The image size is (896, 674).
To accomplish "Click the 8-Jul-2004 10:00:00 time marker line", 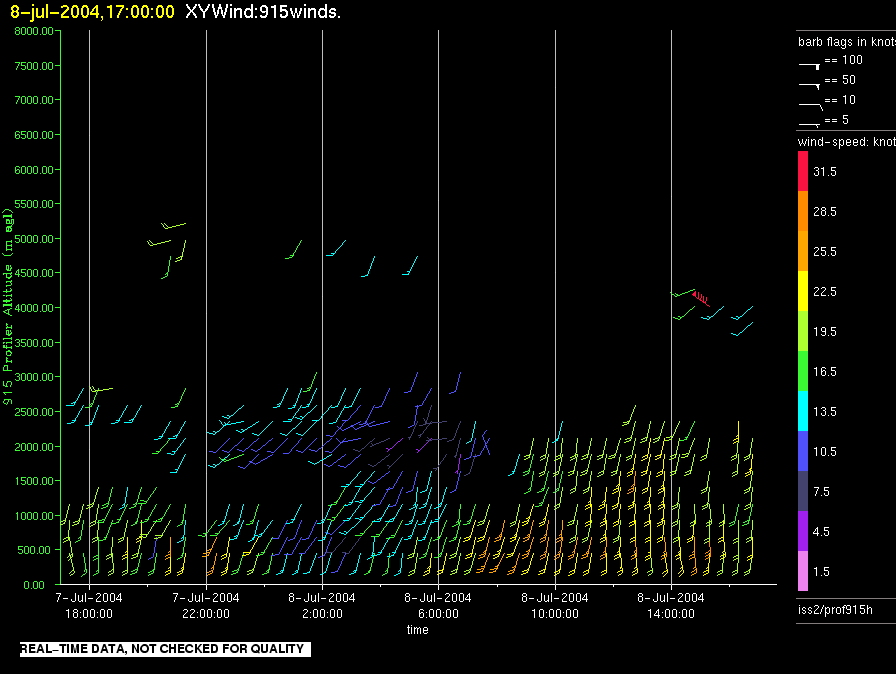I will pos(555,307).
